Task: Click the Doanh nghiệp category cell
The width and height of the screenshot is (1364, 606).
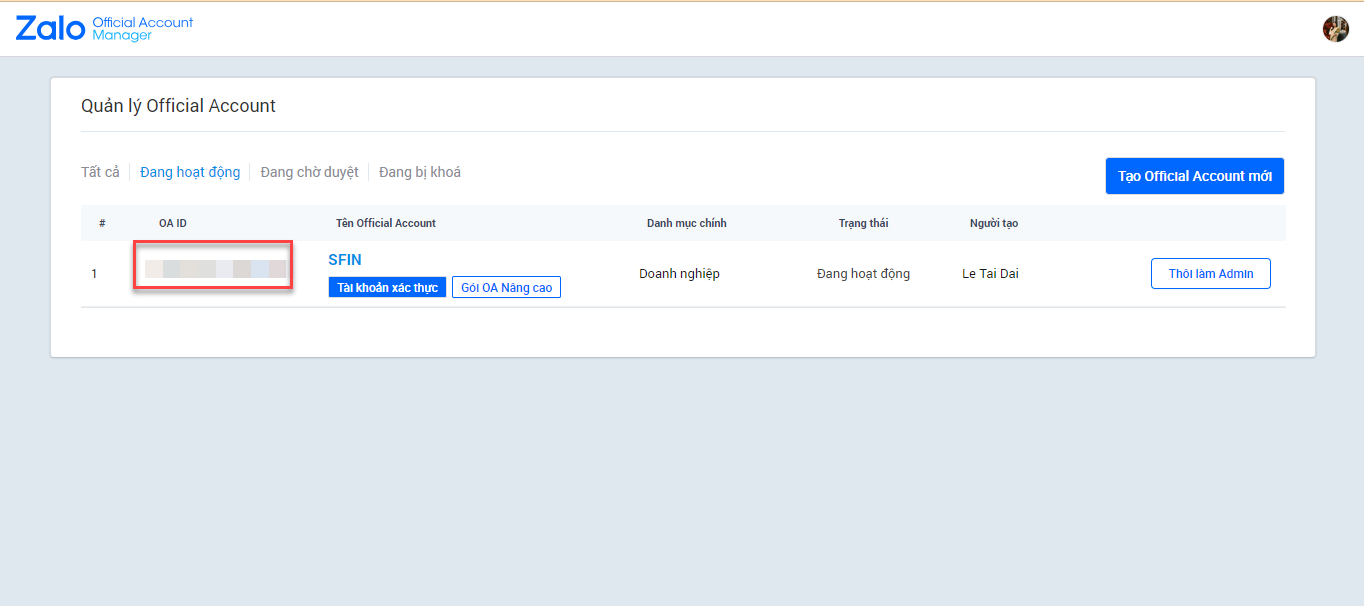Action: click(x=679, y=274)
